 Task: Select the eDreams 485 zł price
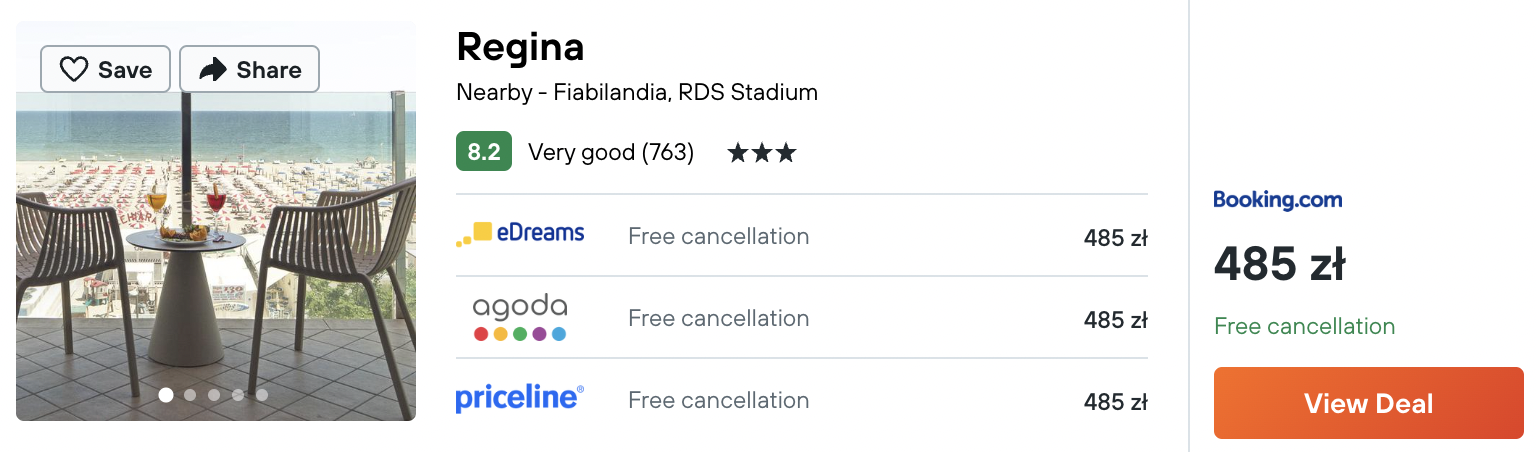click(1116, 238)
